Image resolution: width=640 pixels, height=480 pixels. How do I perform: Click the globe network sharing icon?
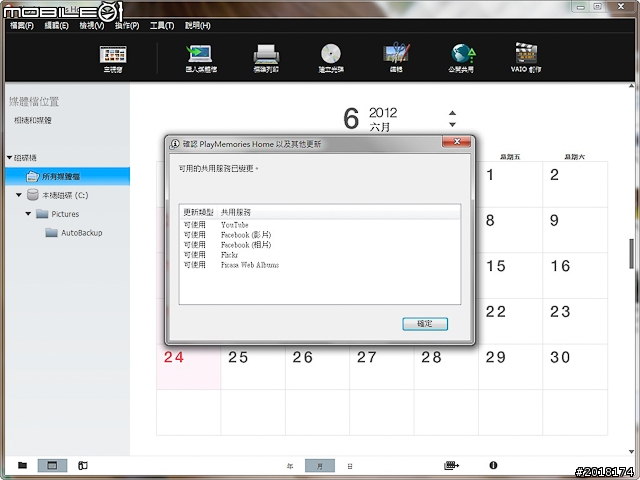461,55
